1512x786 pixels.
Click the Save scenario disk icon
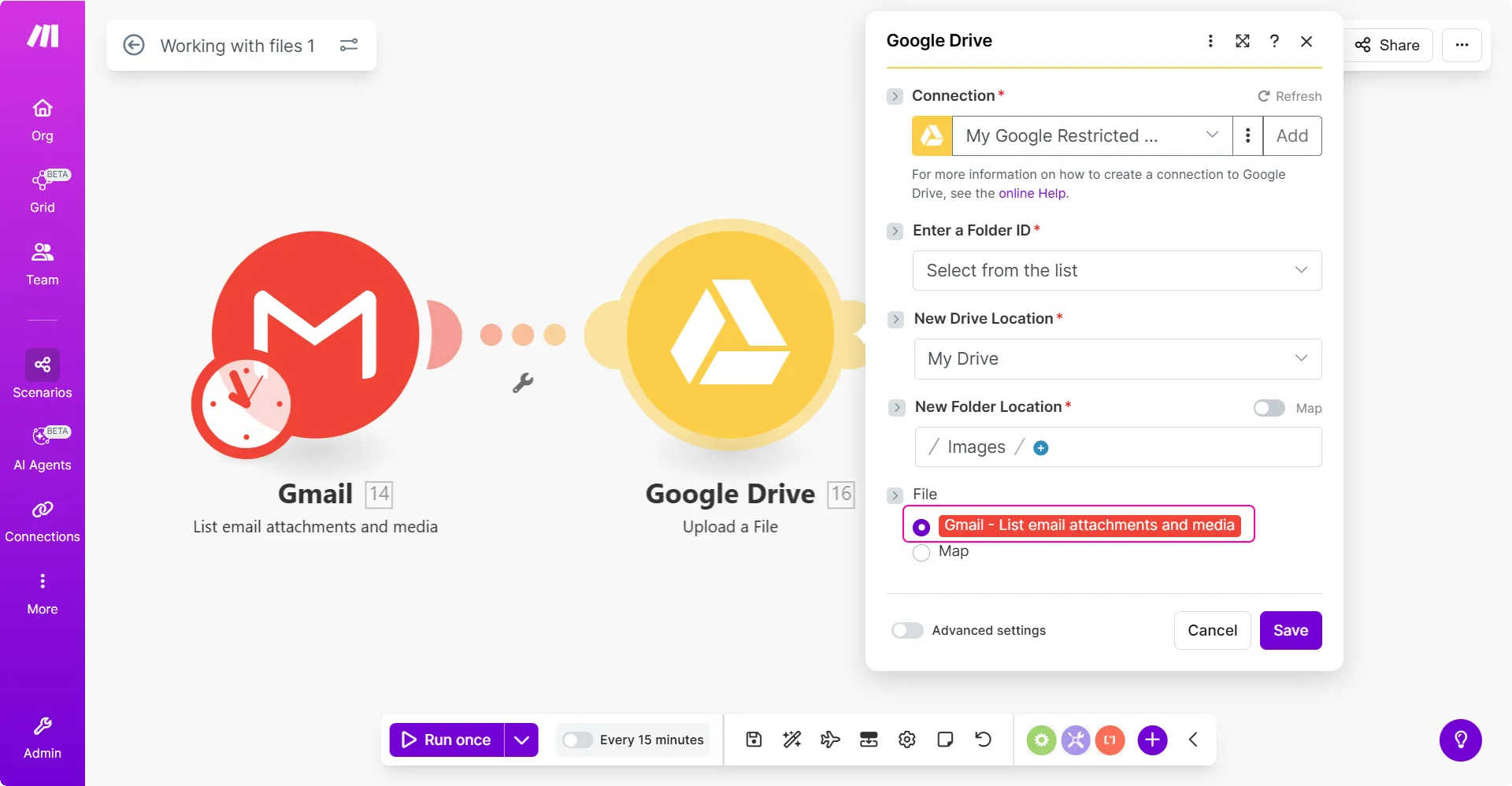tap(754, 740)
